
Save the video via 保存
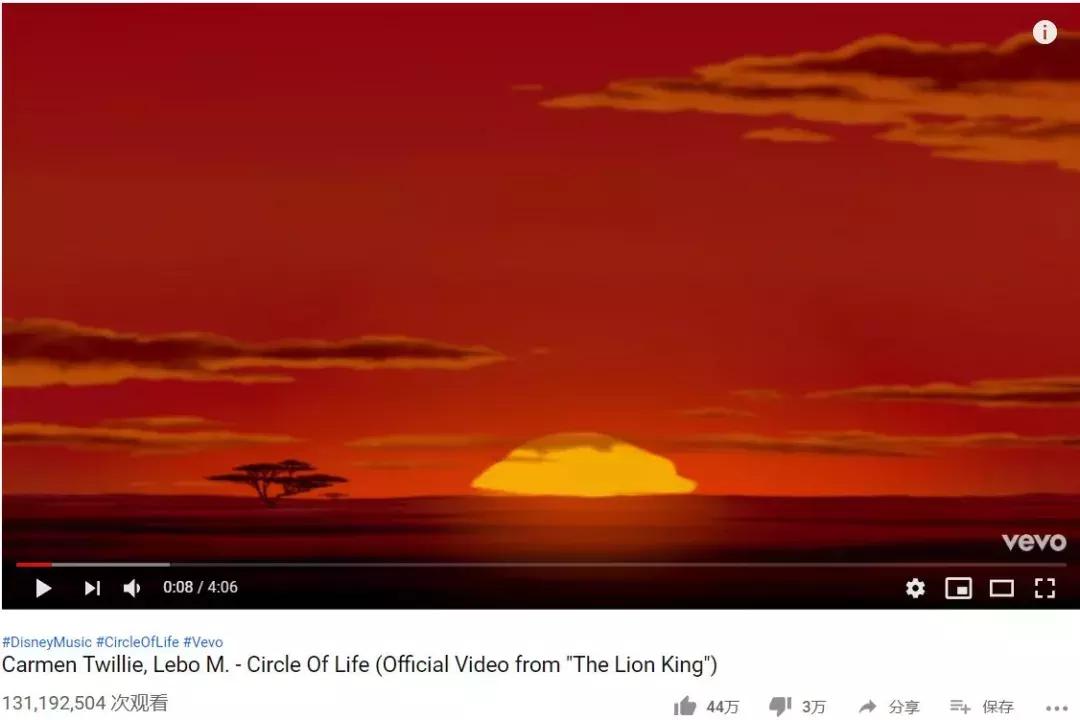tap(982, 706)
